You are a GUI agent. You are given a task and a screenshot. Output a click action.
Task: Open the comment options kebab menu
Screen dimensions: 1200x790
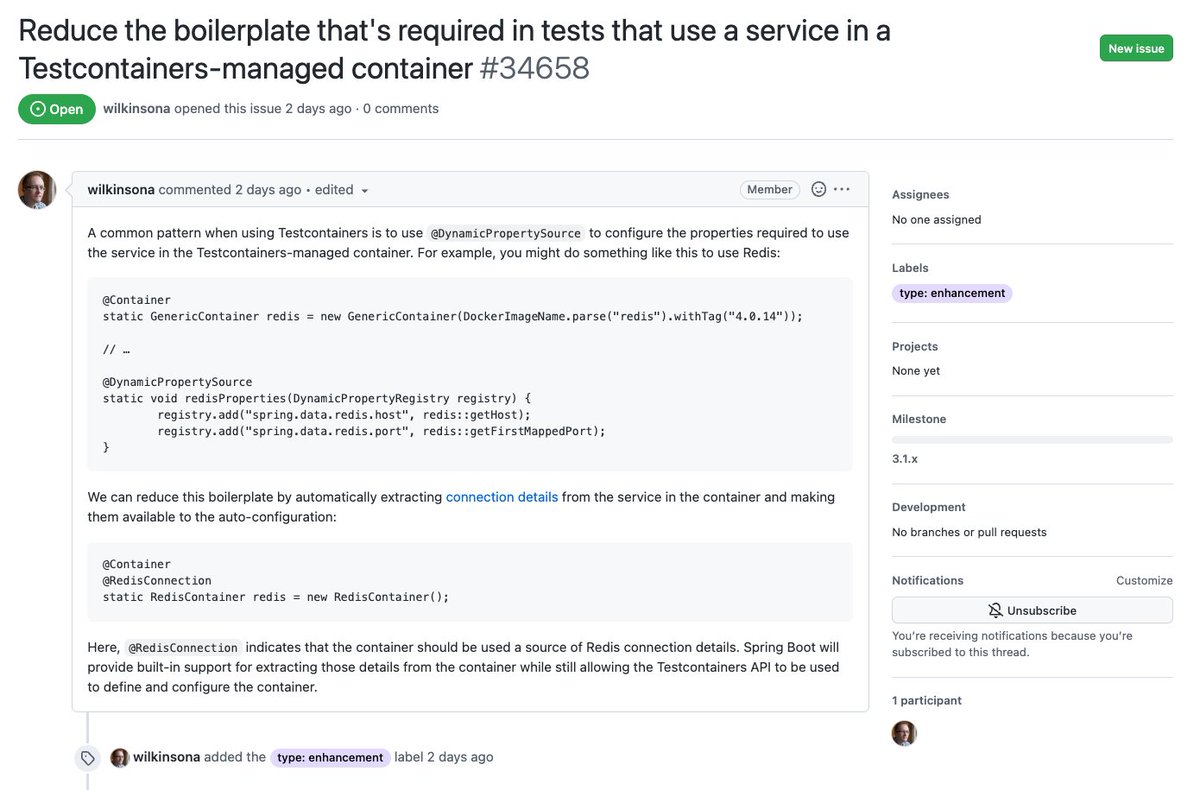tap(843, 189)
